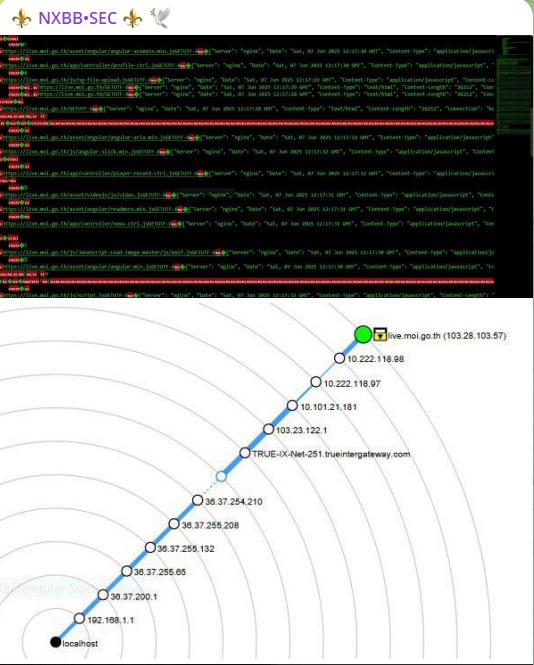The width and height of the screenshot is (534, 665).
Task: Click the terminal minimap on right edge
Action: pos(514,85)
